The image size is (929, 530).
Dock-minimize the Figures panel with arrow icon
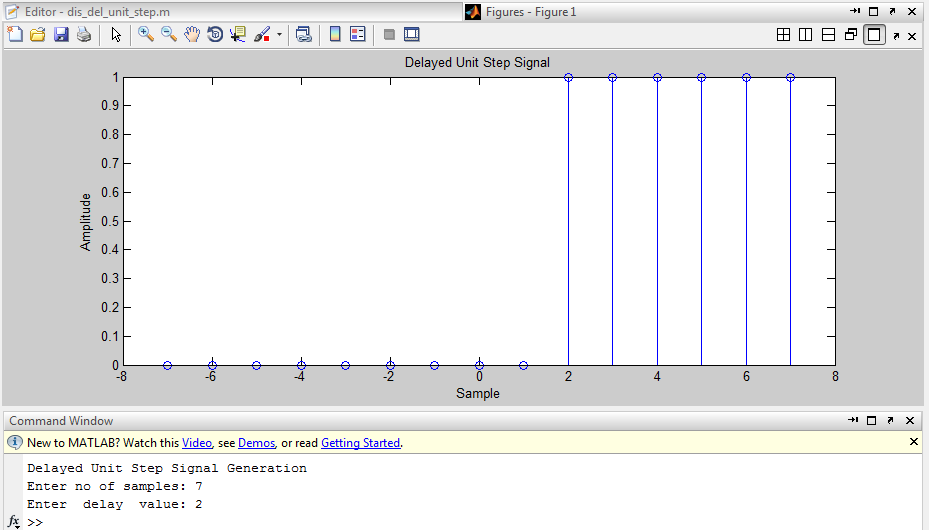pos(855,11)
